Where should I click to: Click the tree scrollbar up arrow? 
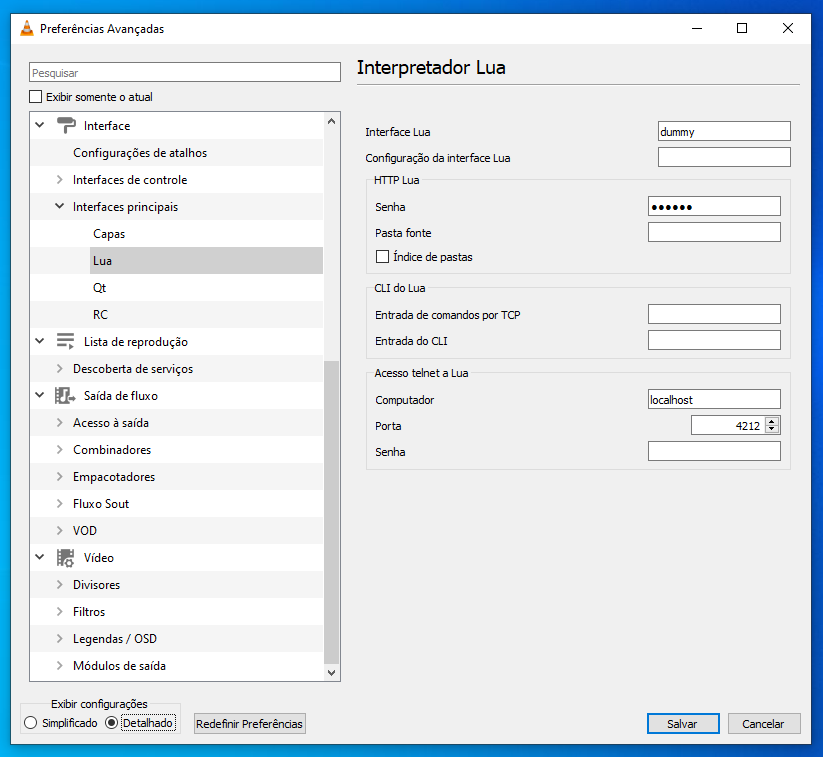[x=331, y=121]
